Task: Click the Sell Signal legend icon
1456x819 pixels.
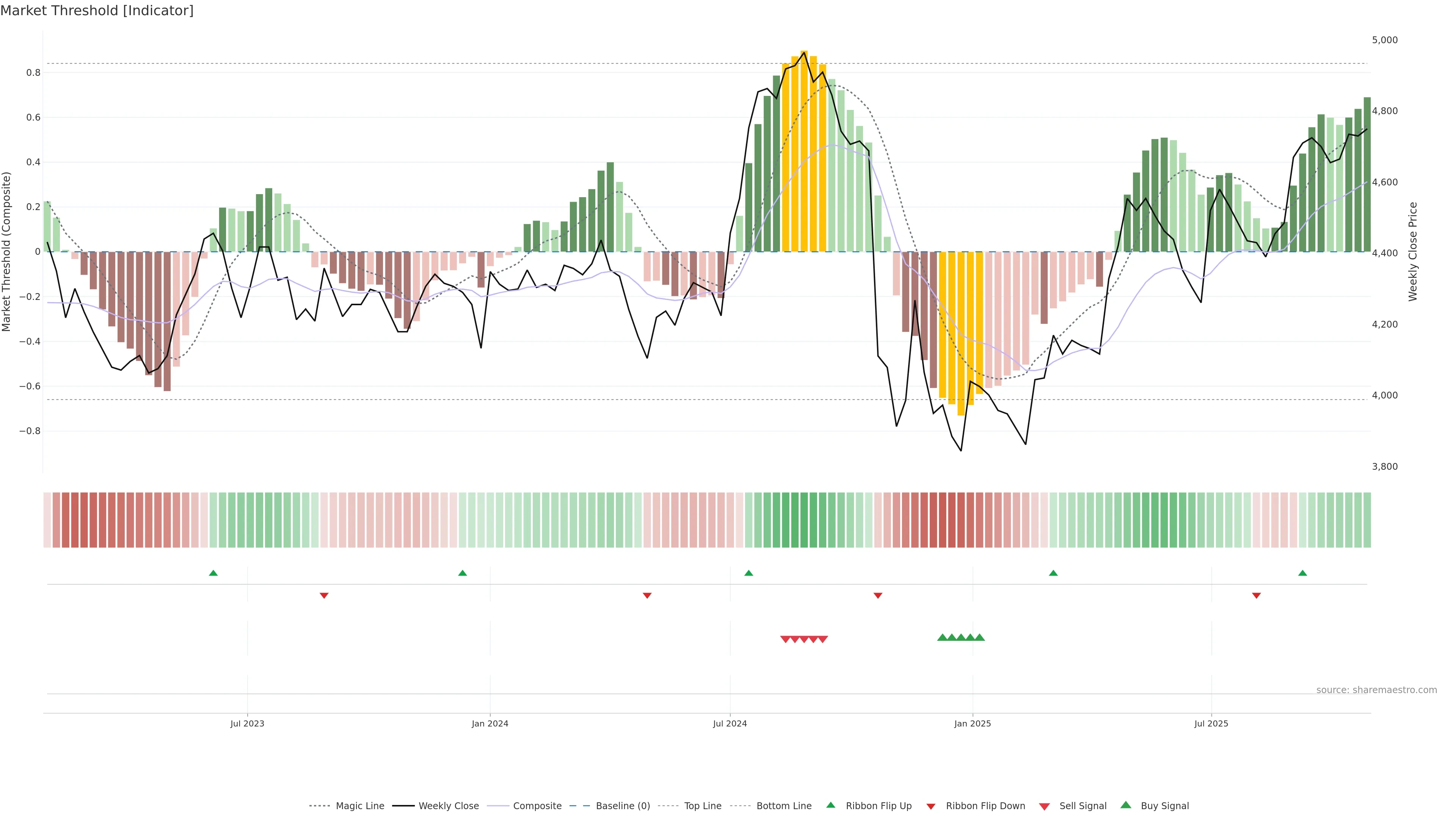Action: pos(1045,806)
